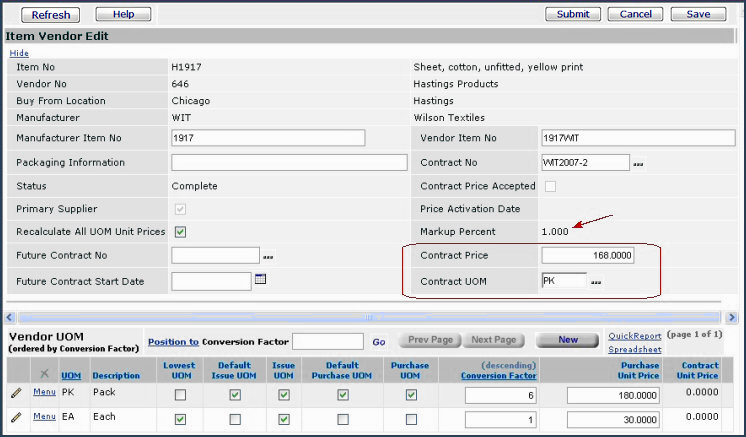The width and height of the screenshot is (746, 437).
Task: Open Menu for the PK row
Action: pos(44,392)
